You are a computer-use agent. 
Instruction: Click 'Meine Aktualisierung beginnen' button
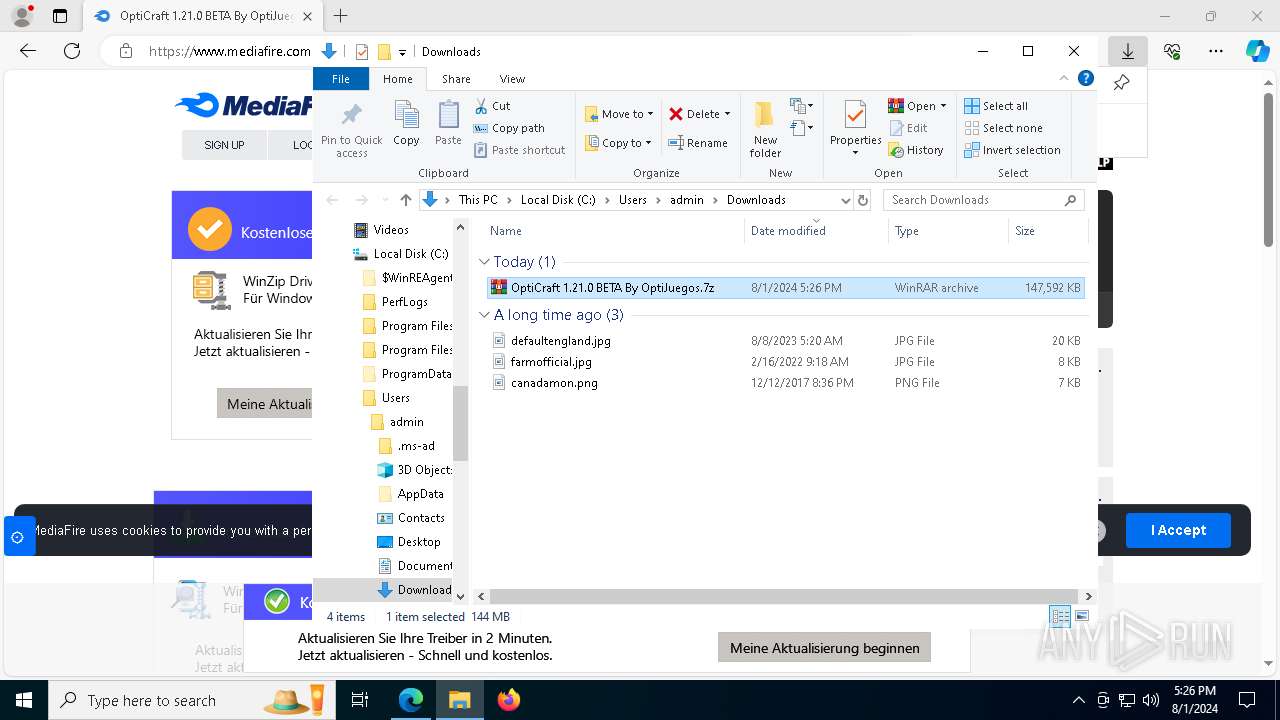[824, 648]
